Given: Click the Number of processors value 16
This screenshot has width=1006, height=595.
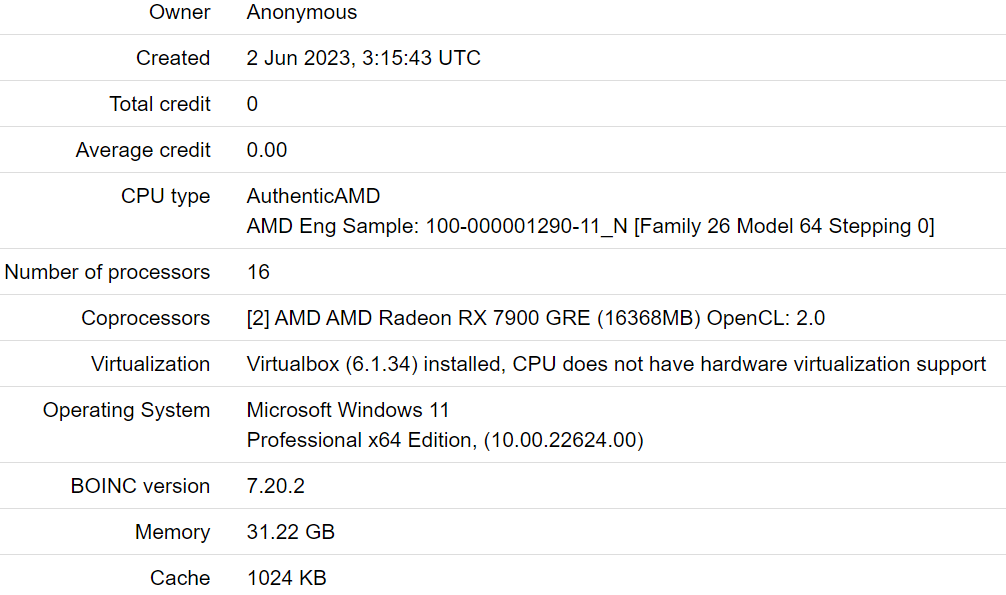Looking at the screenshot, I should tap(258, 272).
